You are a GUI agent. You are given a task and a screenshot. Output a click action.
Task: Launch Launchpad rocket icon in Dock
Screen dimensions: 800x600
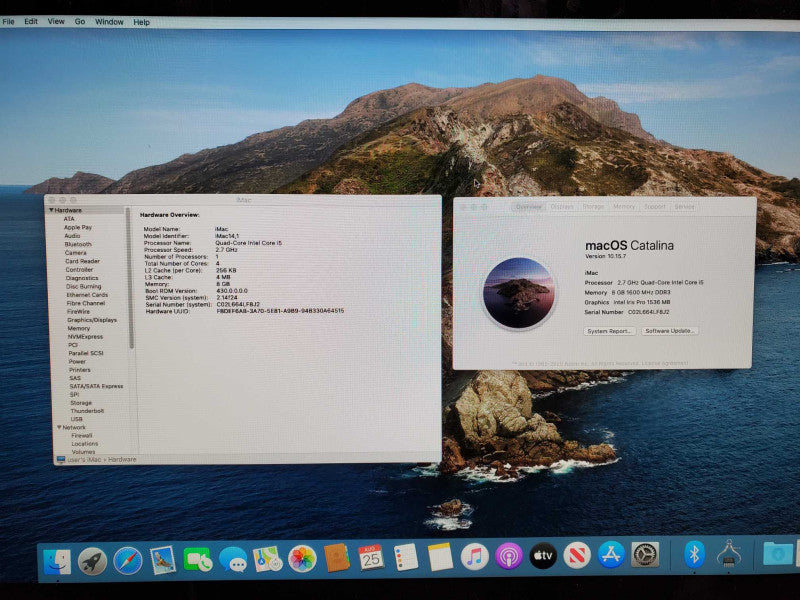(92, 561)
